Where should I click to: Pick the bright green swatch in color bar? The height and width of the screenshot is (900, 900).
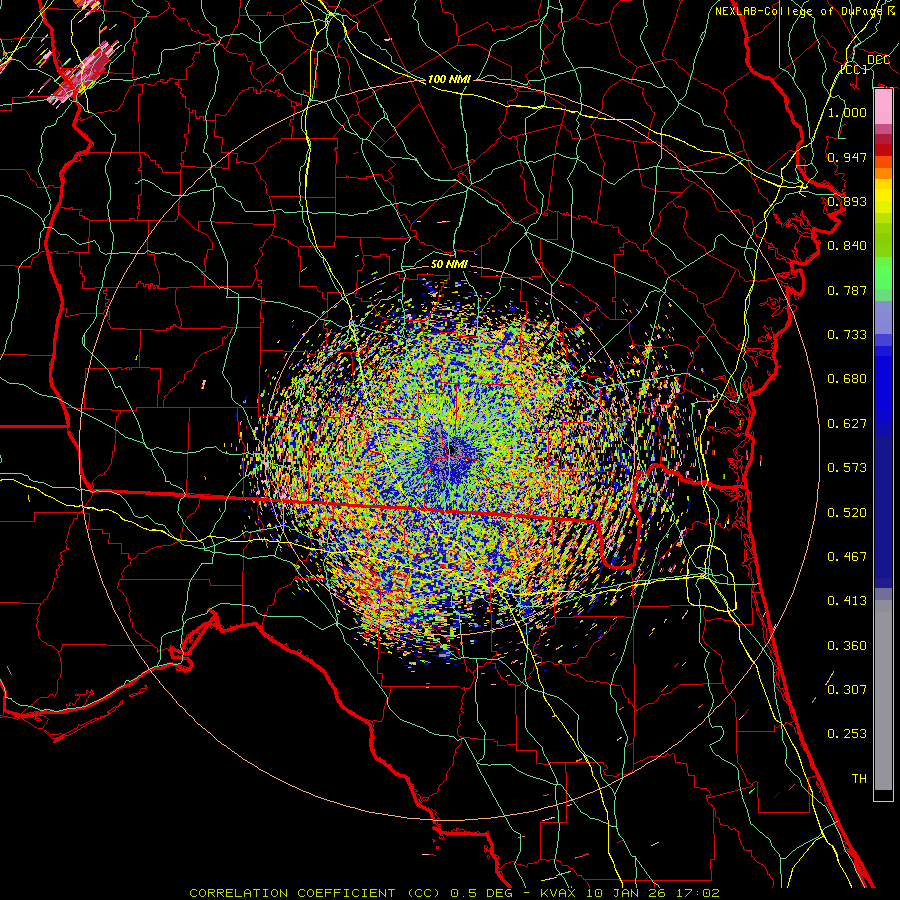click(883, 273)
